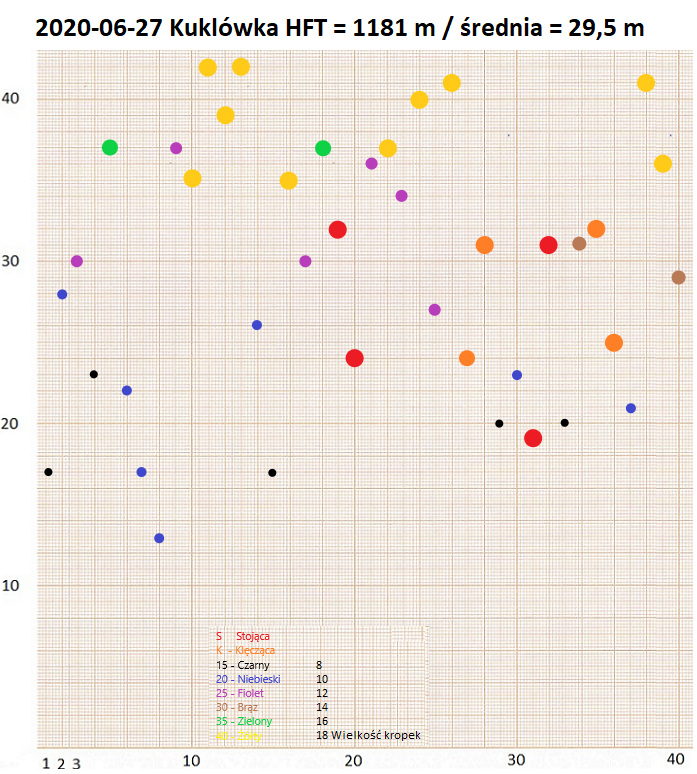Click the vertical axis label "20"
Viewport: 697px width, 774px height.
pos(10,423)
